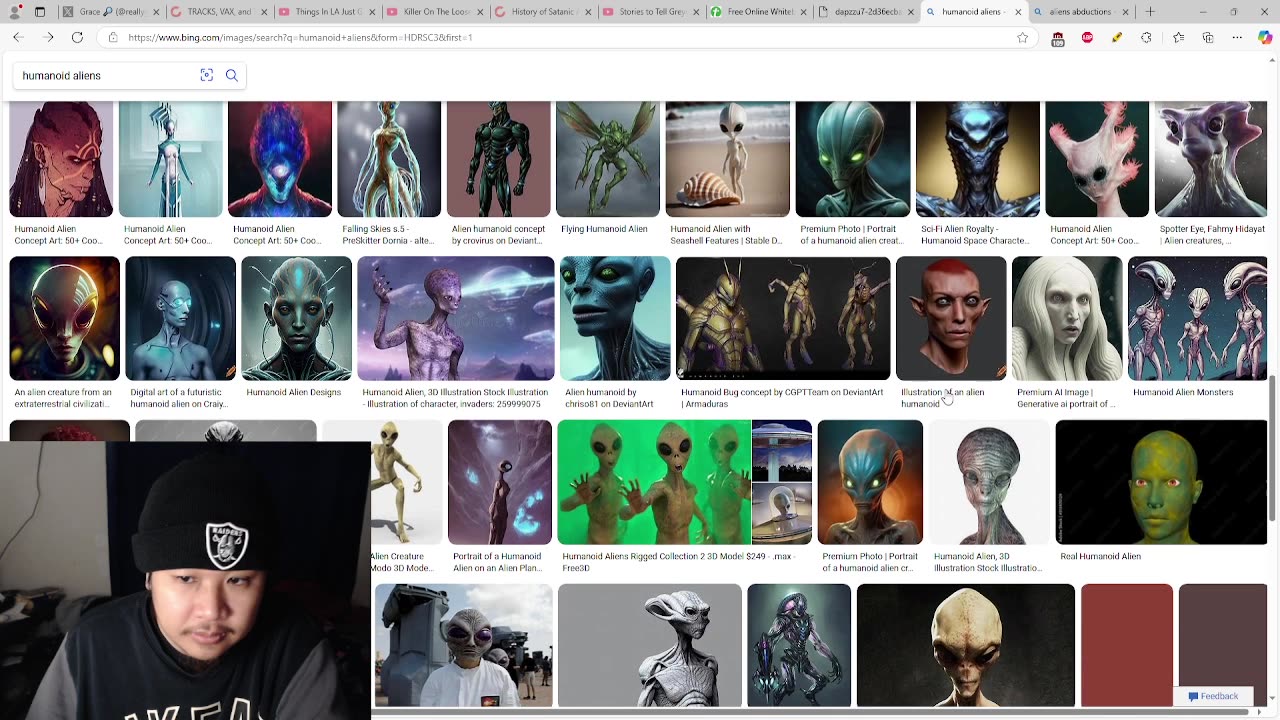Screen dimensions: 1280x720
Task: Open 'Falling Skies s.5' image
Action: click(x=389, y=159)
